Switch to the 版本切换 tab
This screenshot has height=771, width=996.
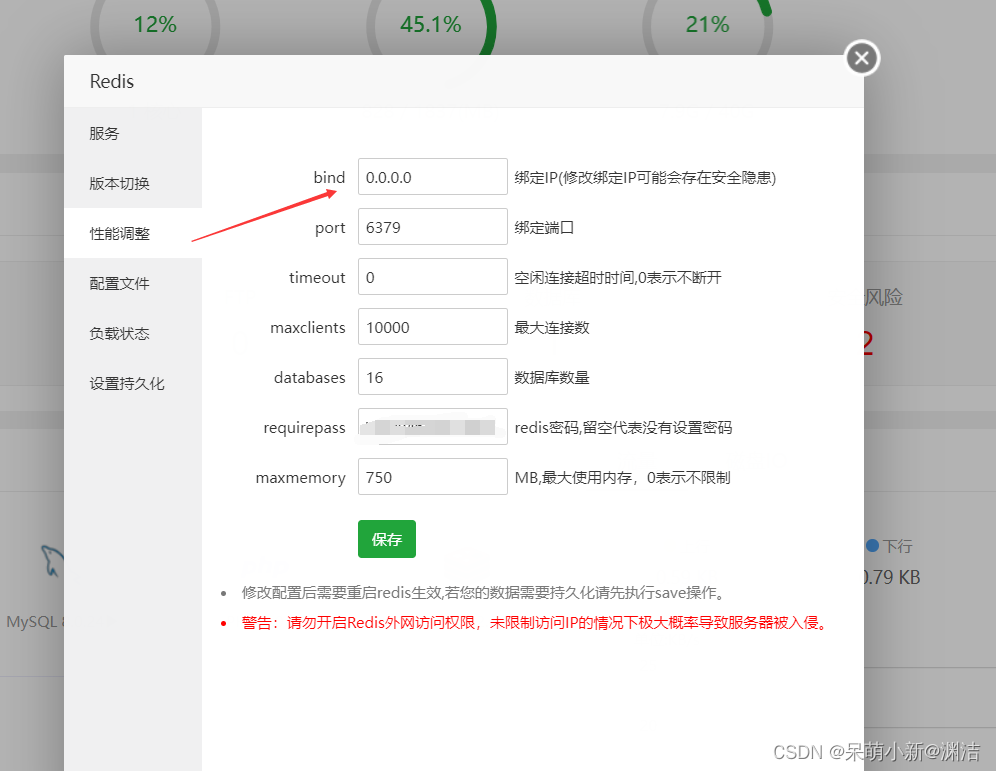pyautogui.click(x=133, y=184)
